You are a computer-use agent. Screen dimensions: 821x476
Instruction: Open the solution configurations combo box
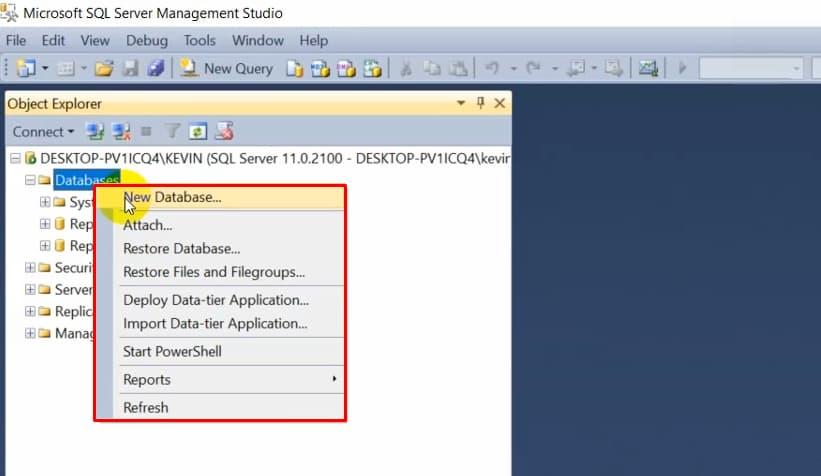[x=751, y=68]
